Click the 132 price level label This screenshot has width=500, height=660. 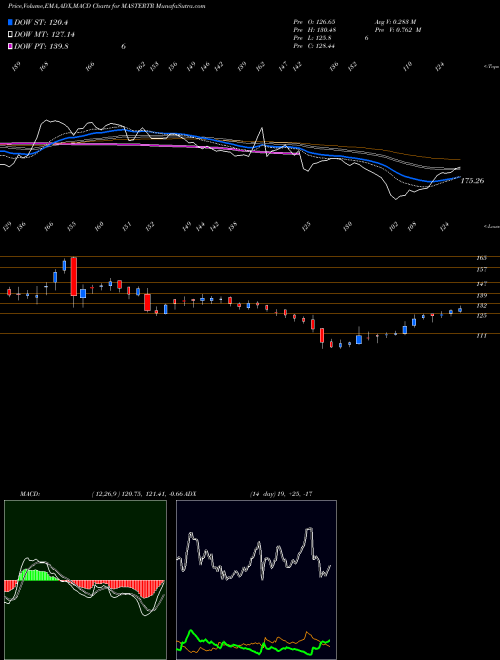click(x=482, y=306)
